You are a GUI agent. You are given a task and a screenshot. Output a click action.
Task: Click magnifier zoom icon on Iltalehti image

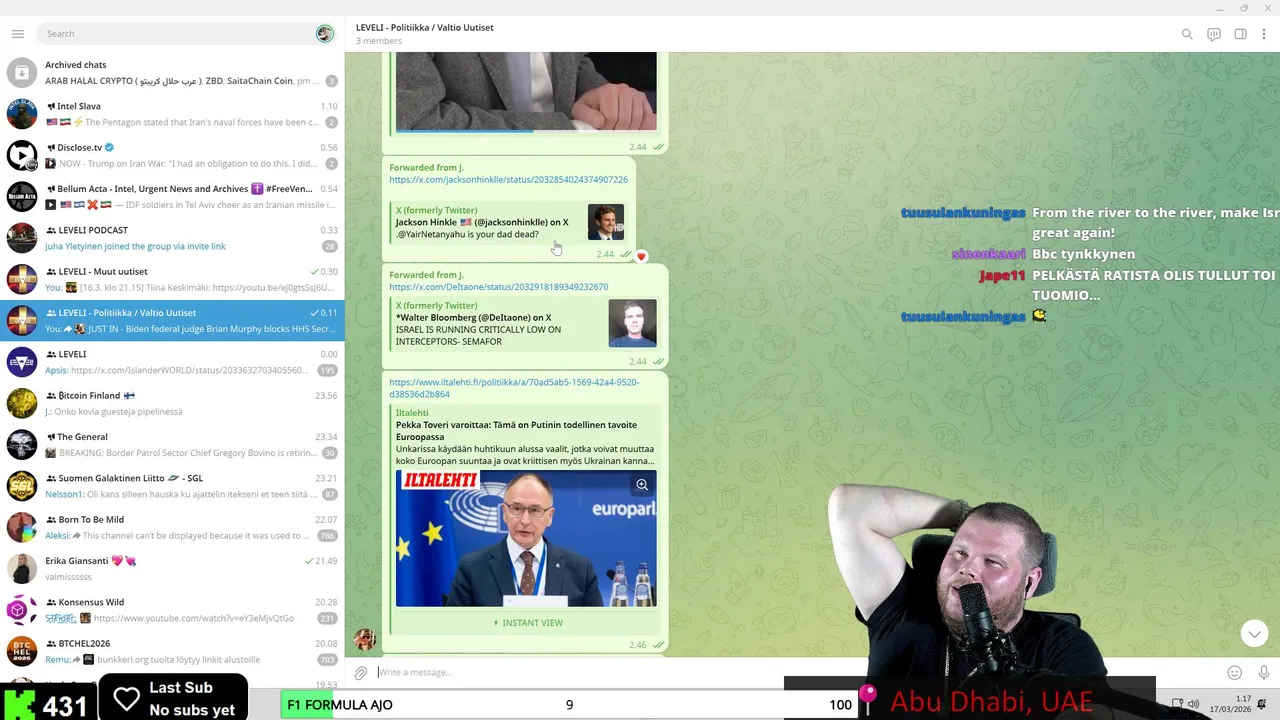642,485
